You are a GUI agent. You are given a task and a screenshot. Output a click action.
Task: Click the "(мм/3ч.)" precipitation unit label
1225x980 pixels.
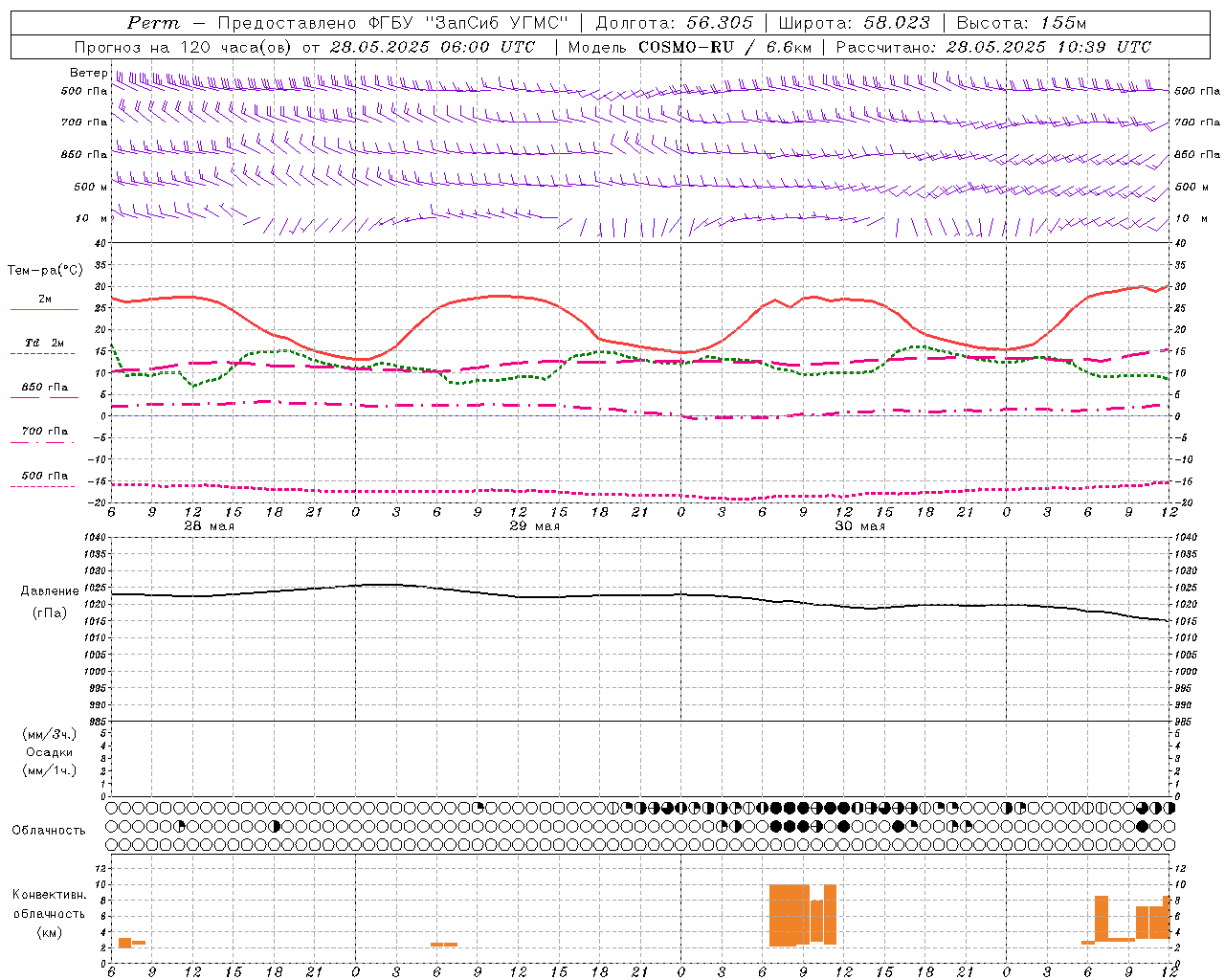coord(50,735)
